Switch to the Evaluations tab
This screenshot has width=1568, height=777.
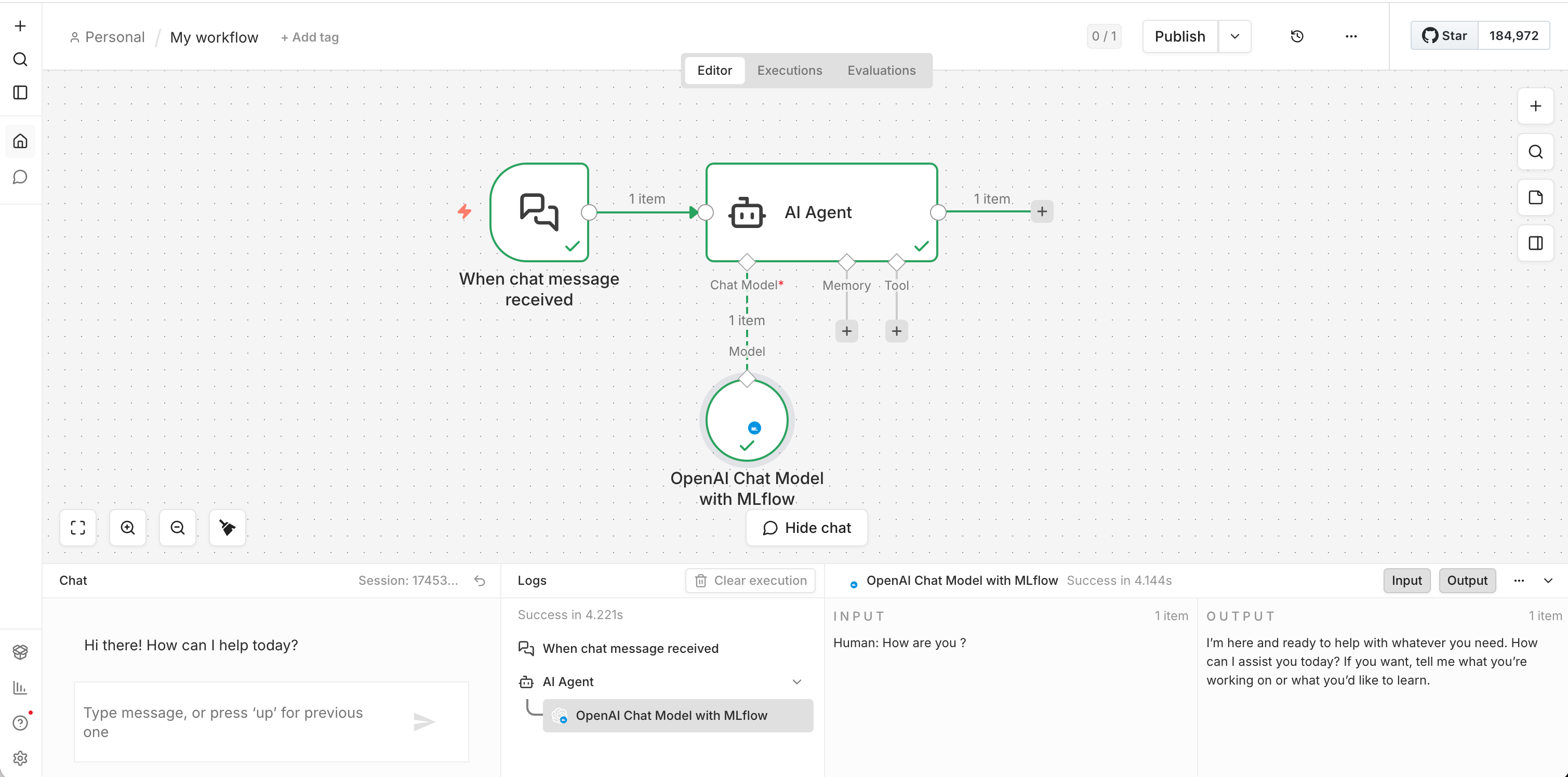pyautogui.click(x=881, y=71)
